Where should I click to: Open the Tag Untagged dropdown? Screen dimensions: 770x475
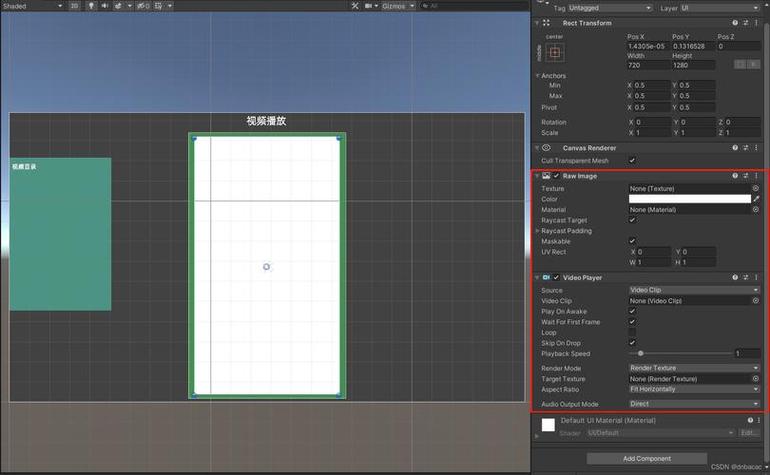610,8
